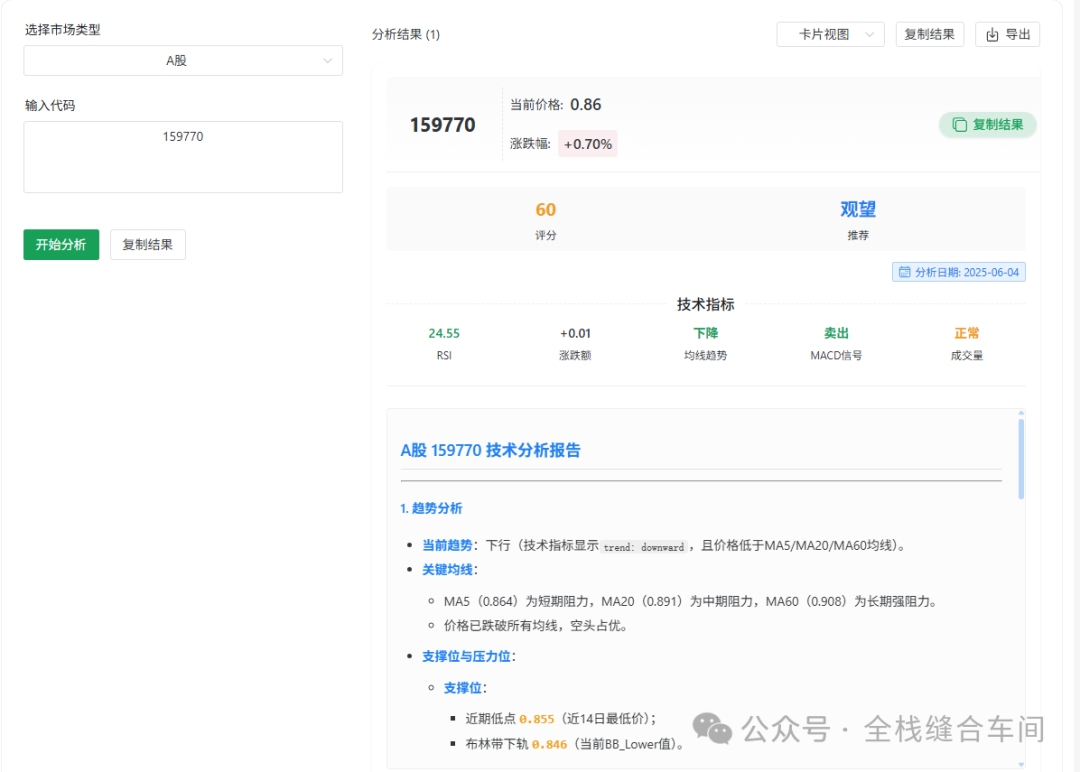The image size is (1080, 772).
Task: Click the stock code input field
Action: 183,156
